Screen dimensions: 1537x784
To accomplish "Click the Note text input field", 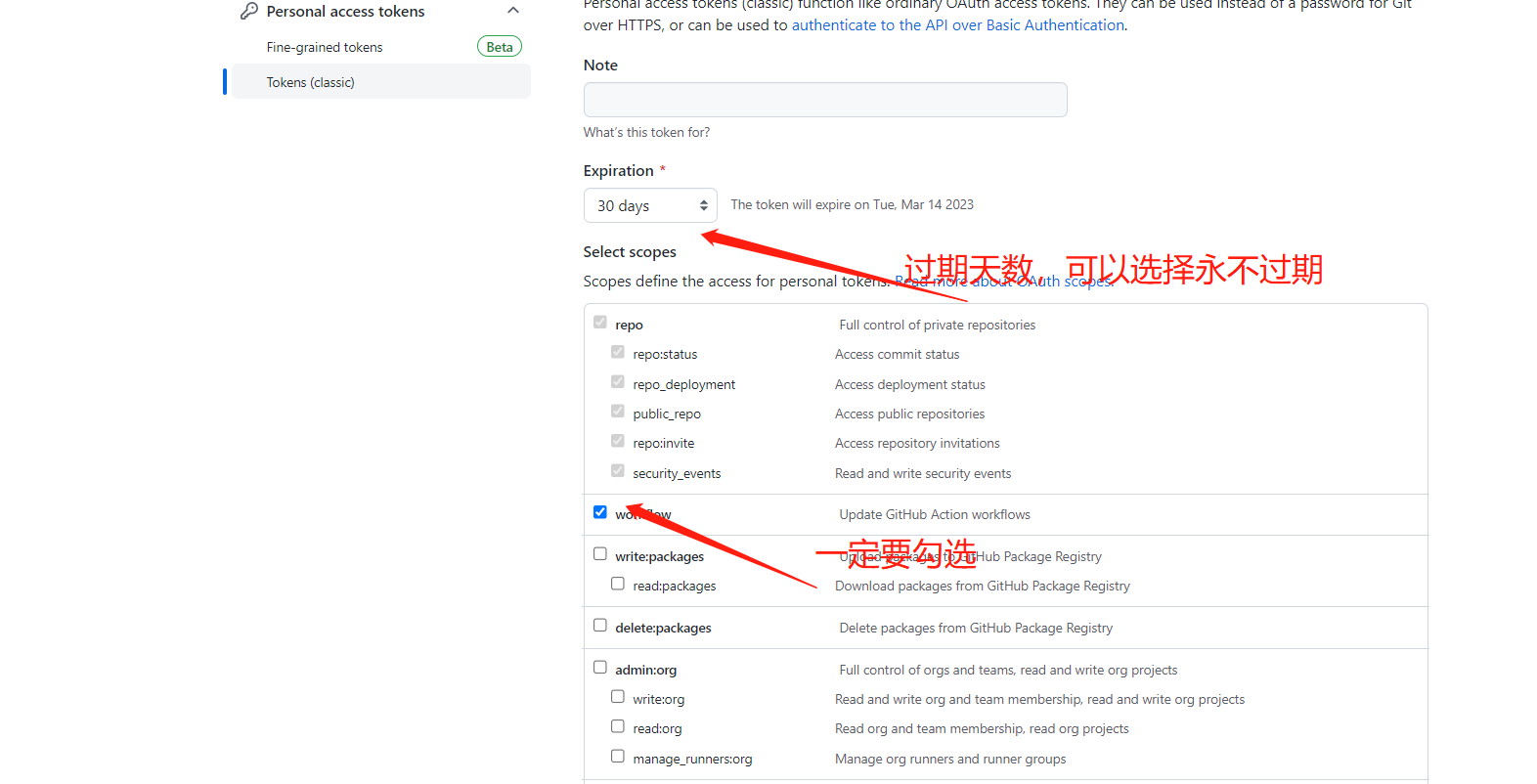I will point(824,100).
